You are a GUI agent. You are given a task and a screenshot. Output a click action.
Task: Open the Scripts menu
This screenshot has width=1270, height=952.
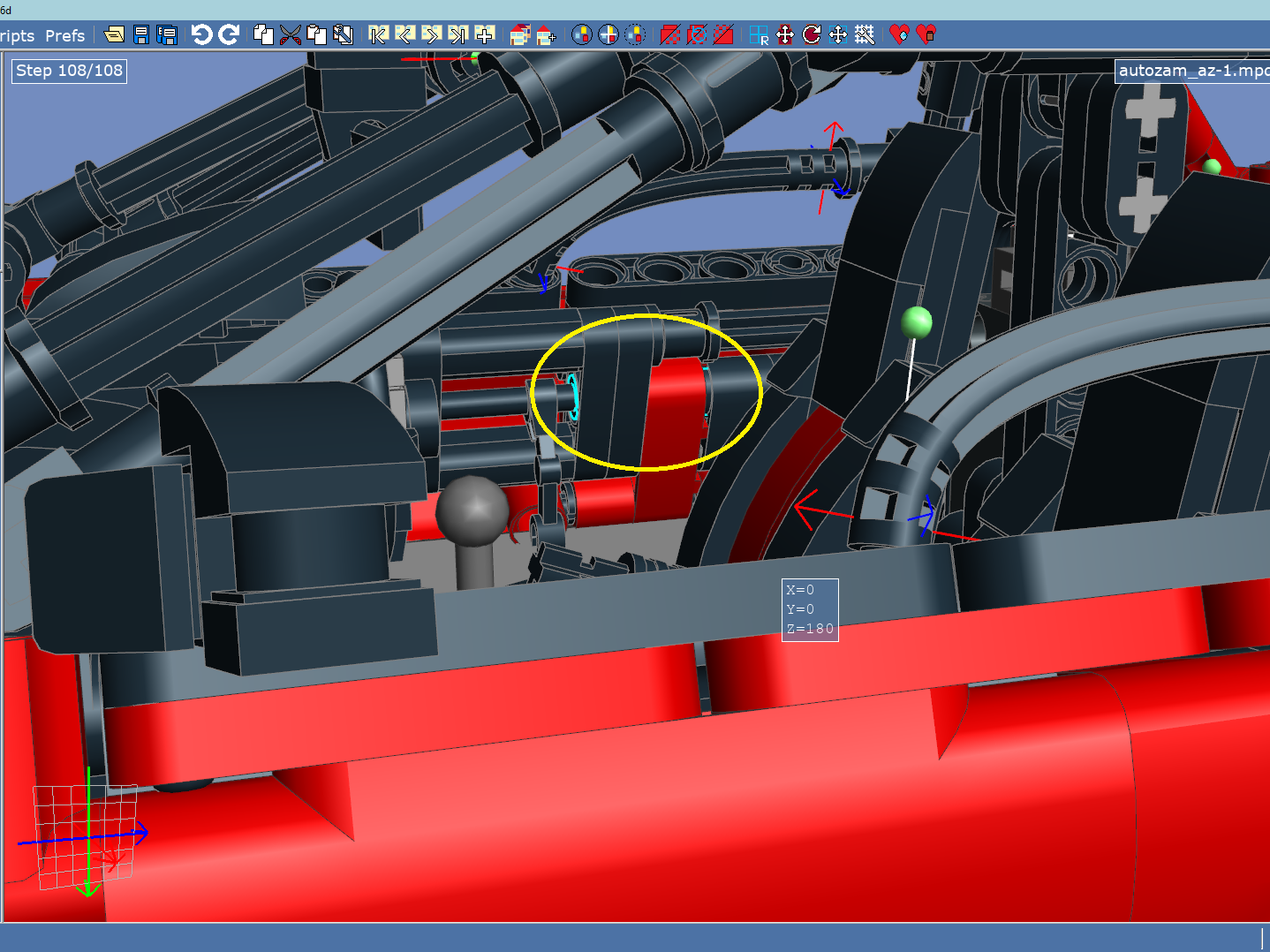click(16, 36)
